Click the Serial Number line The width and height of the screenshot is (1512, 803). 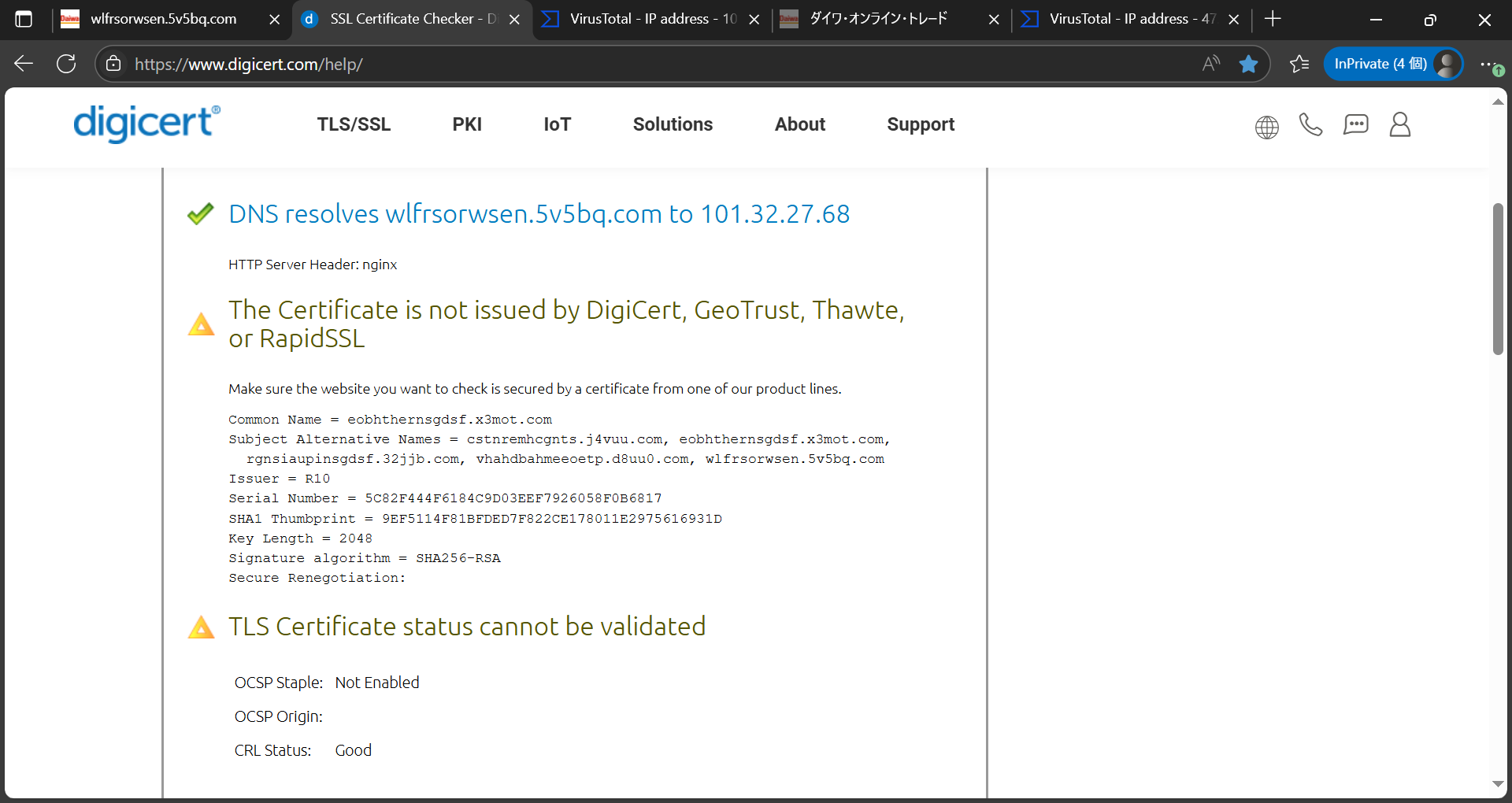coord(445,498)
